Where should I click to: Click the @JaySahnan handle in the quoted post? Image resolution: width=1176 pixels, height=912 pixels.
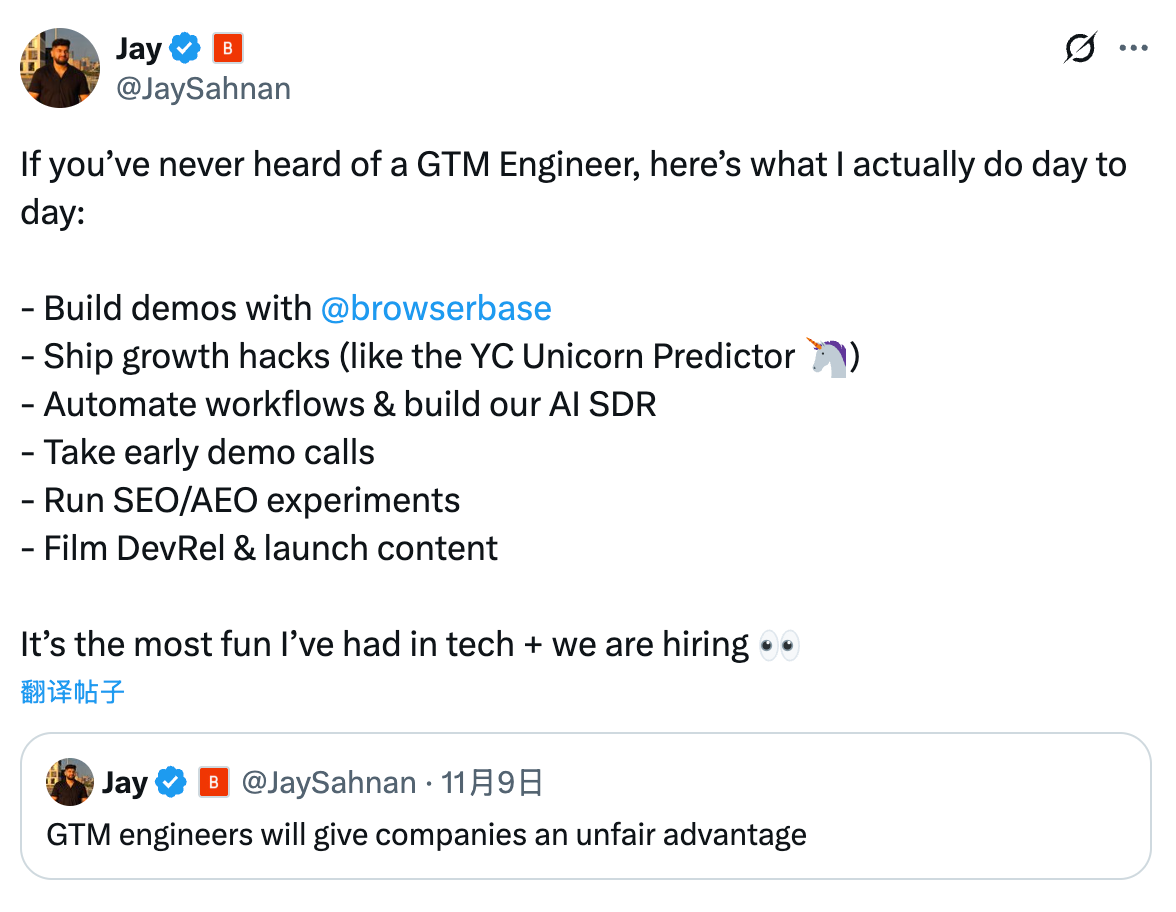coord(329,782)
